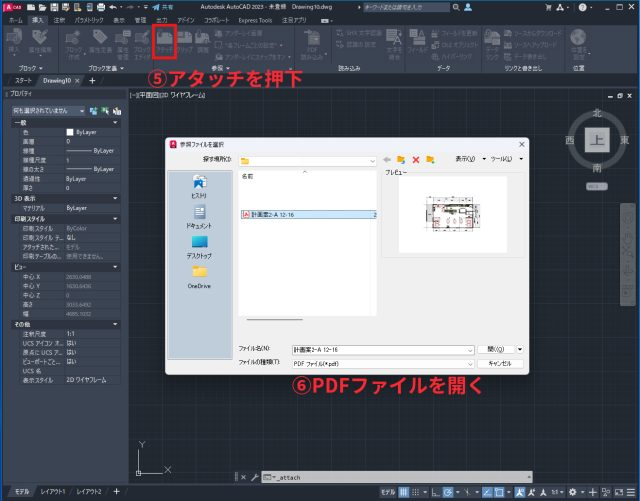Image resolution: width=640 pixels, height=501 pixels.
Task: Open the OneDrive folder shortcut
Action: pyautogui.click(x=199, y=276)
